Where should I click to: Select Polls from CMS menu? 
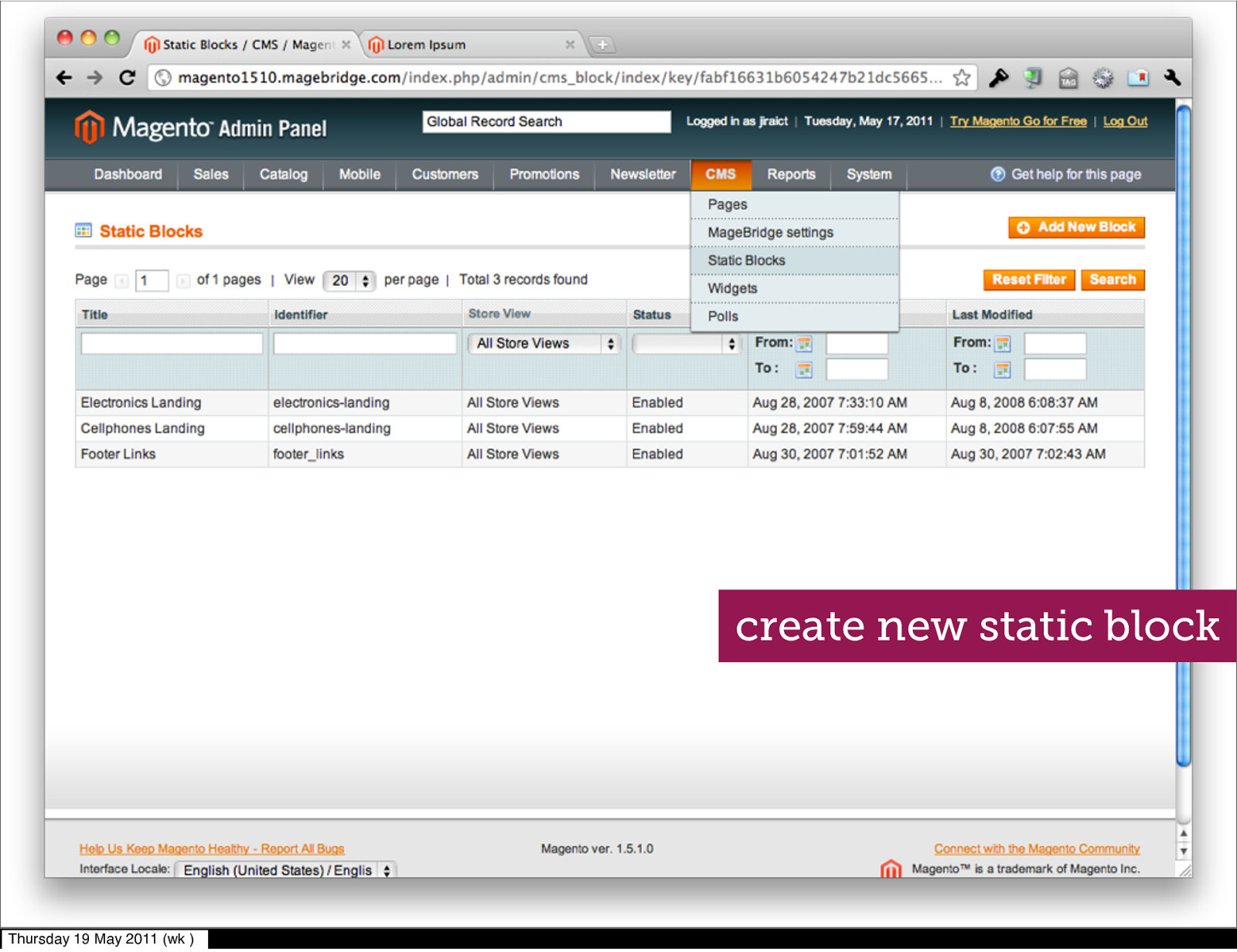click(795, 316)
